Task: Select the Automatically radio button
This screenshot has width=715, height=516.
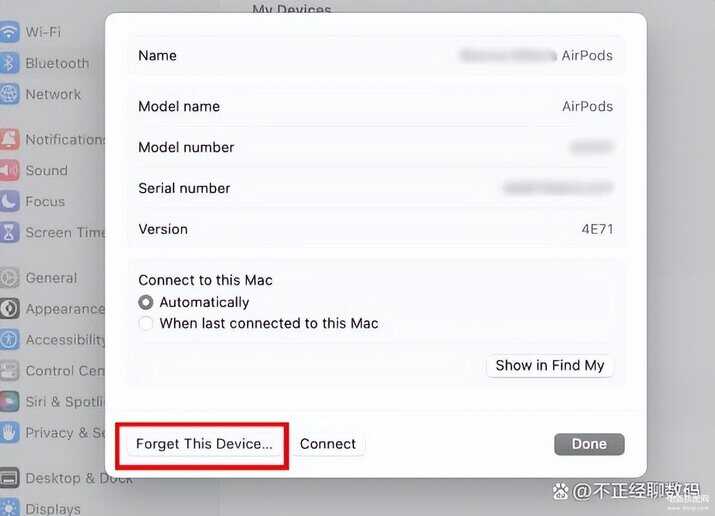Action: pos(146,302)
